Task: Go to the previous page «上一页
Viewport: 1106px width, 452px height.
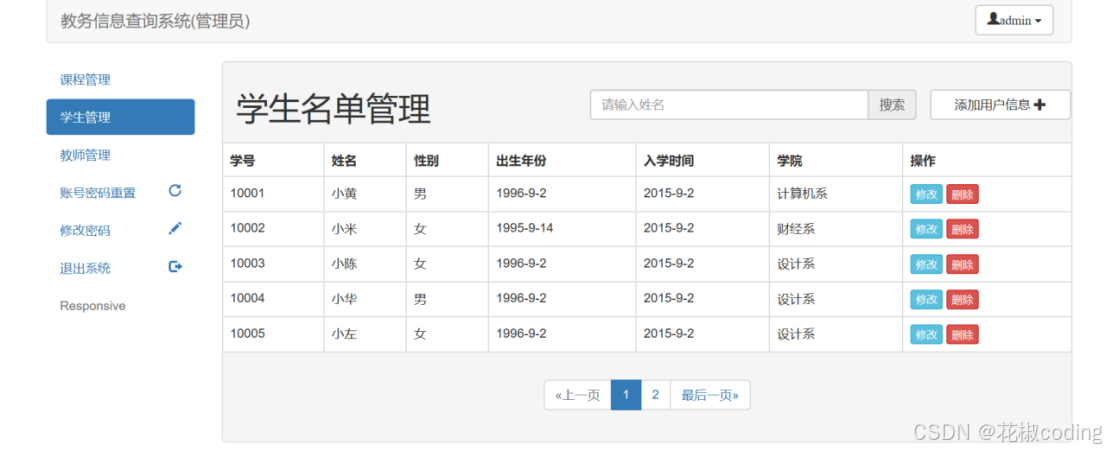Action: pyautogui.click(x=578, y=395)
